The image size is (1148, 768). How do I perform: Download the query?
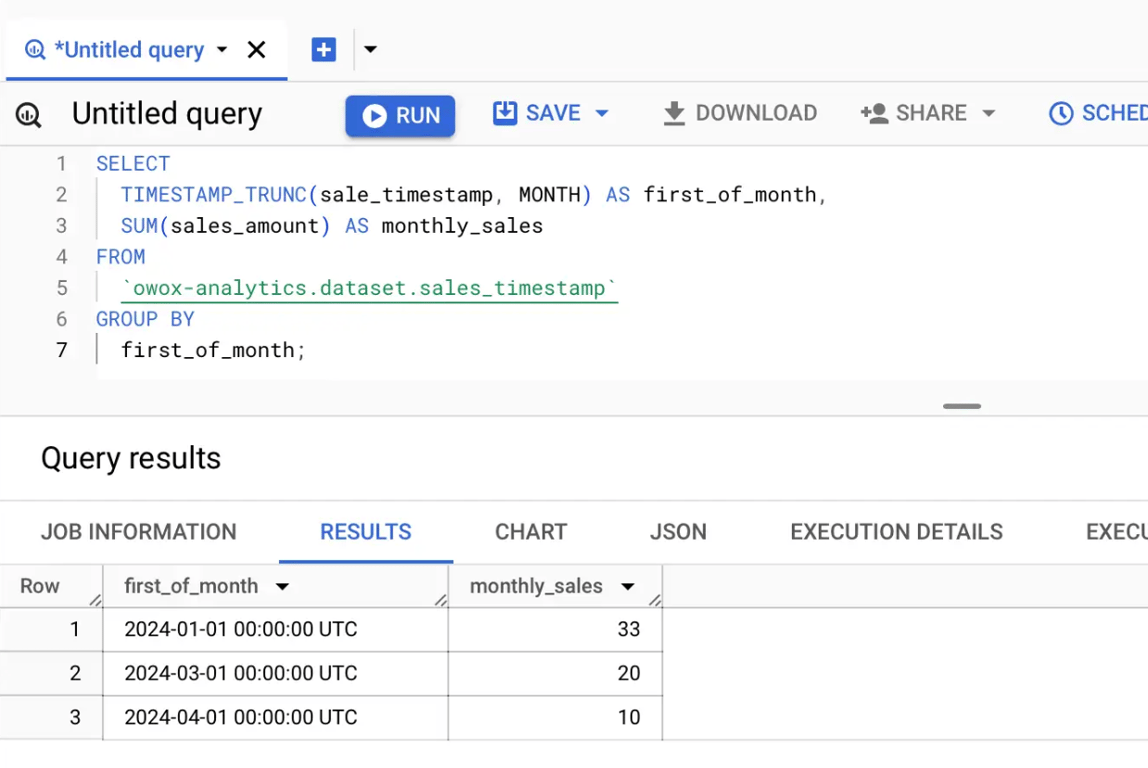pos(739,113)
